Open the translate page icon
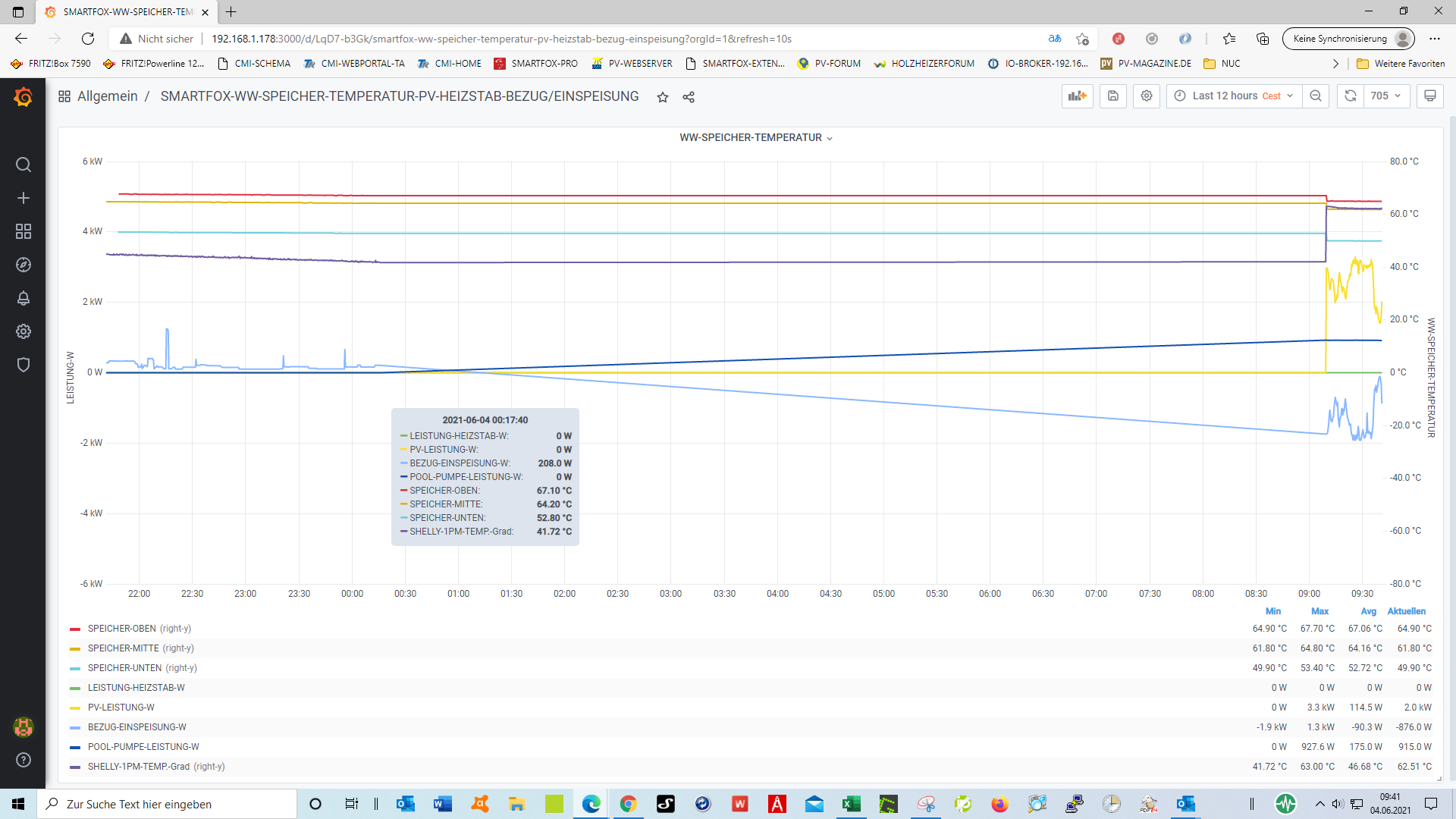Viewport: 1456px width, 819px height. click(1055, 39)
